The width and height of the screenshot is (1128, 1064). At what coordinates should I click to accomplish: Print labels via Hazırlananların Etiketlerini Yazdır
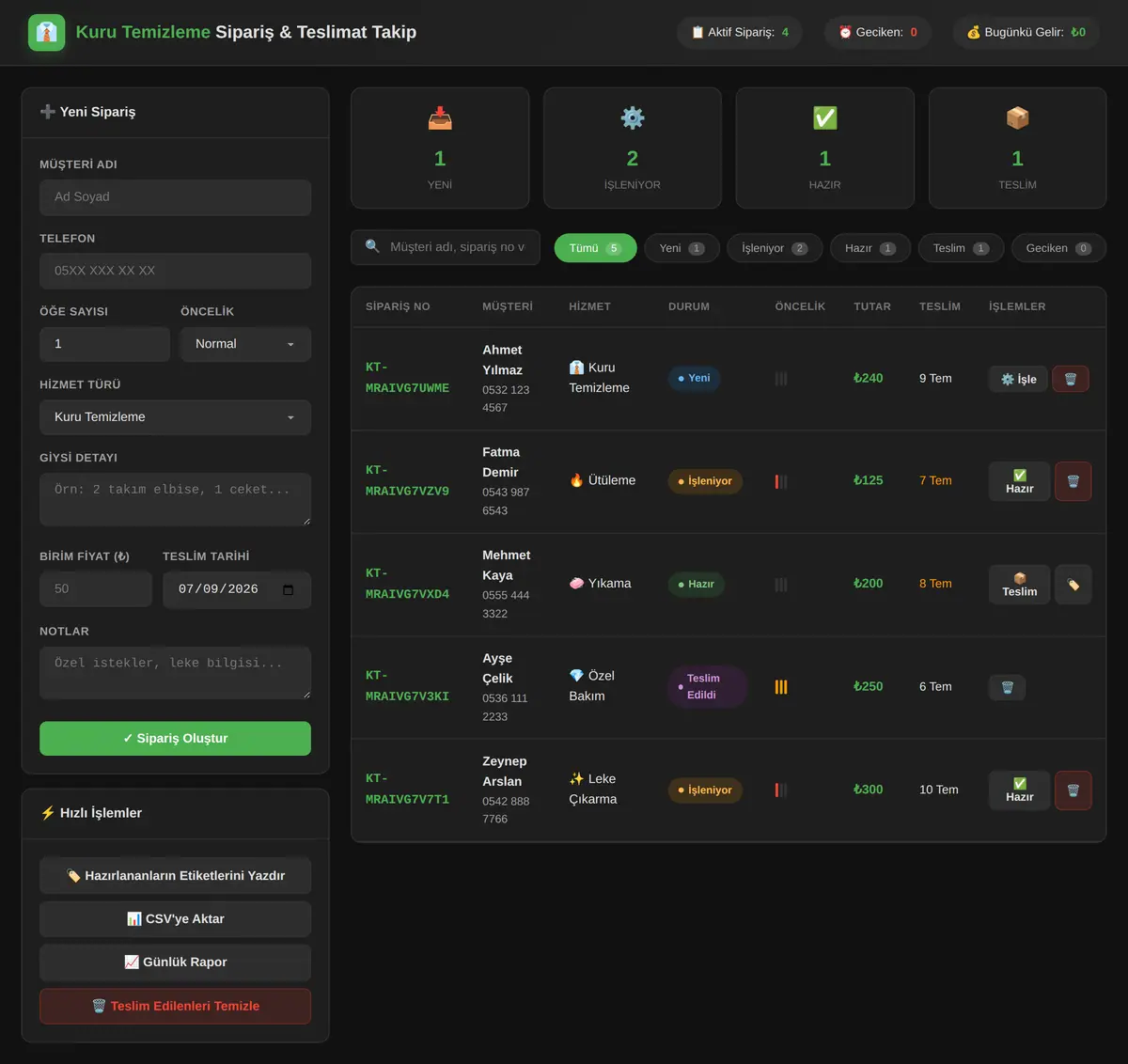point(175,876)
